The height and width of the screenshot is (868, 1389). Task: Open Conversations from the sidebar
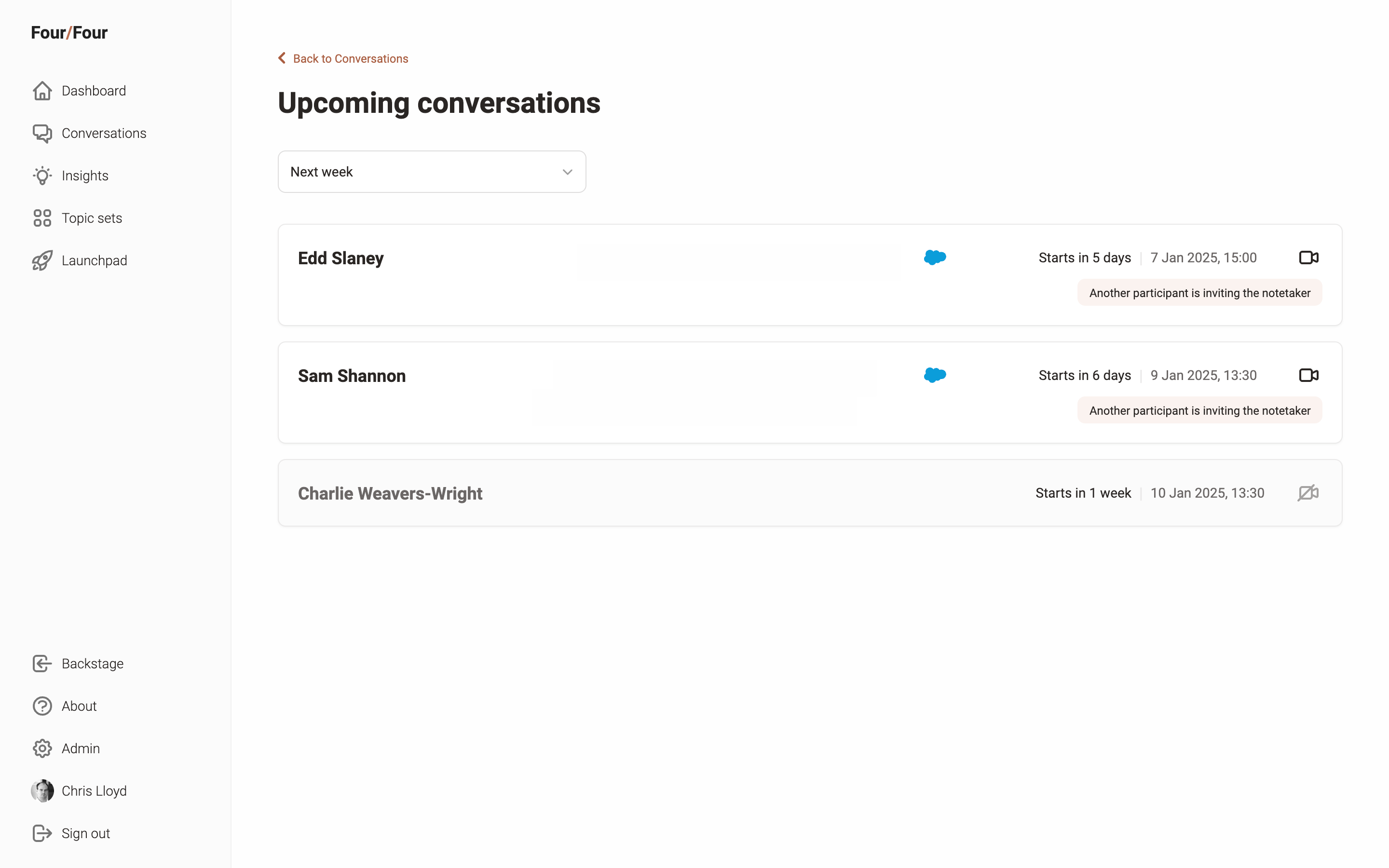pyautogui.click(x=103, y=133)
